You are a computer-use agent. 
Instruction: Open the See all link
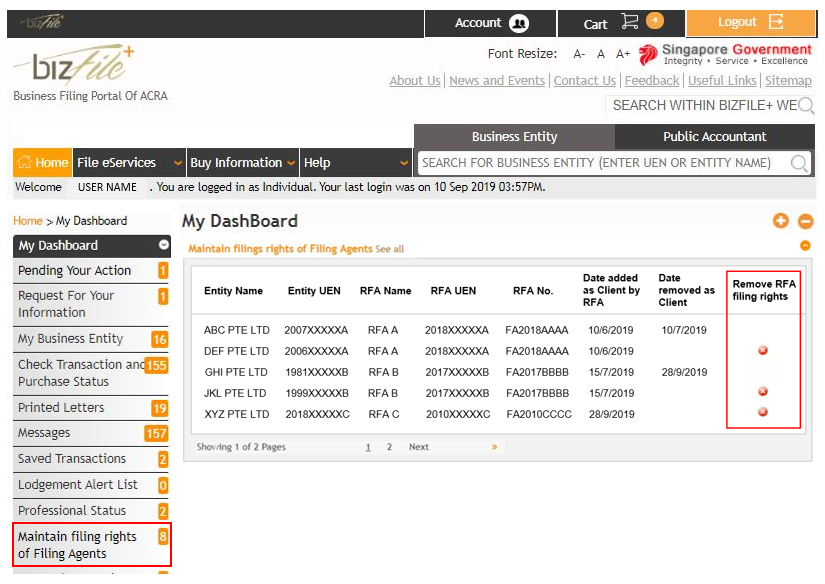point(390,249)
